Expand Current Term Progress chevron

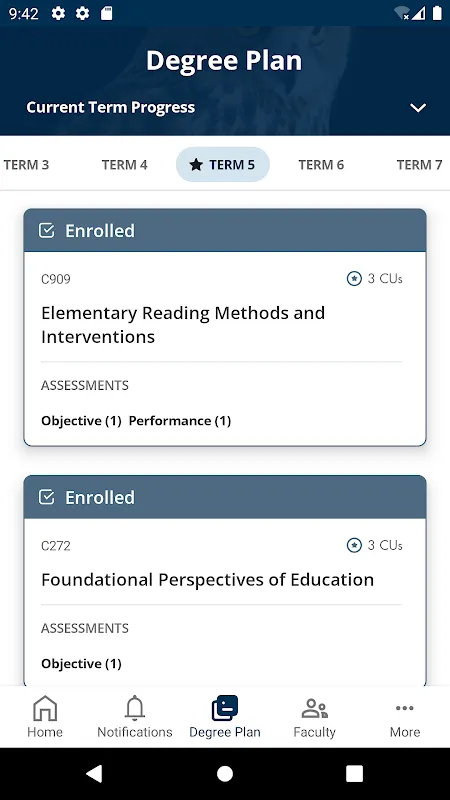point(418,108)
